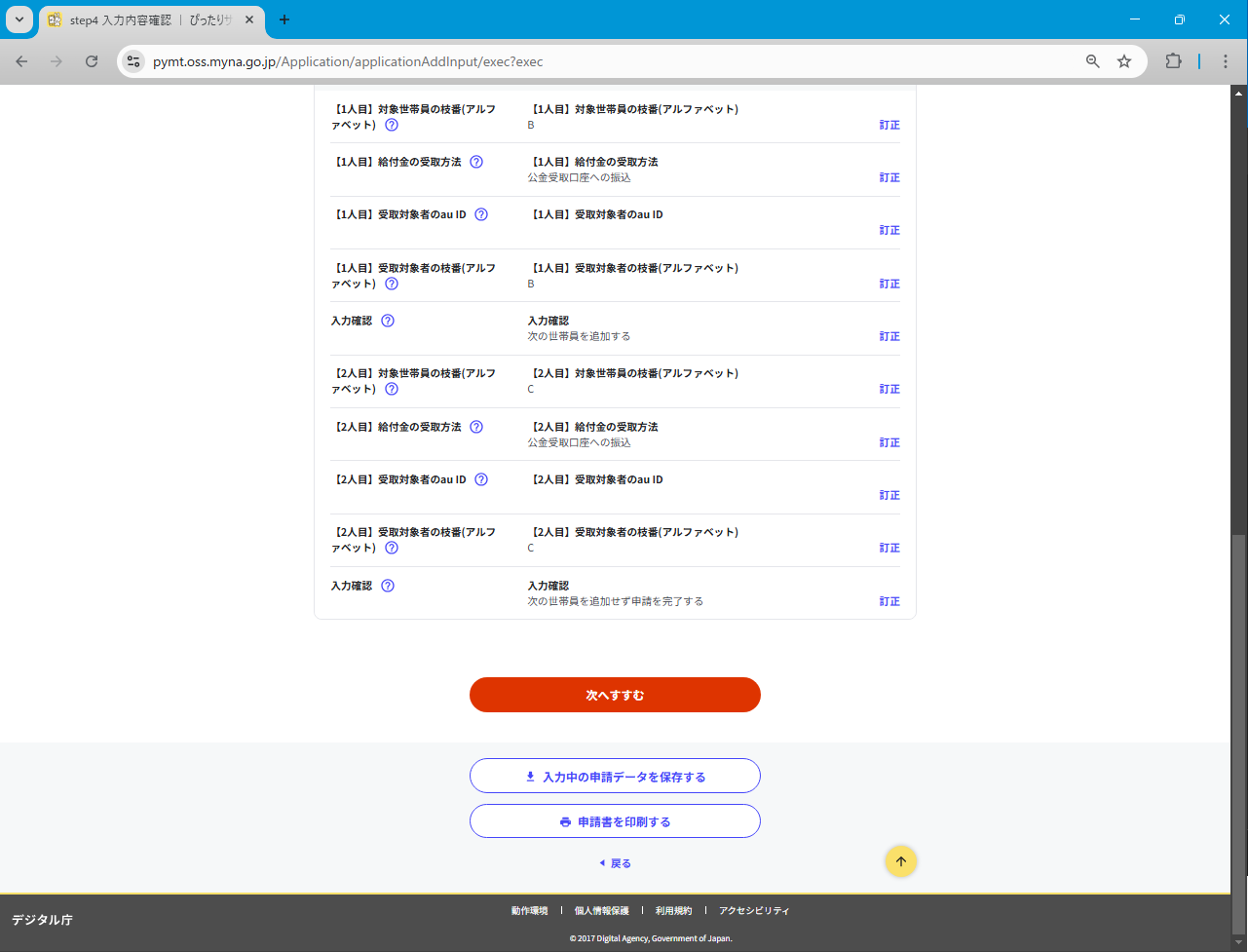Click 申請書を印刷する button
Viewport: 1248px width, 952px height.
coord(615,821)
